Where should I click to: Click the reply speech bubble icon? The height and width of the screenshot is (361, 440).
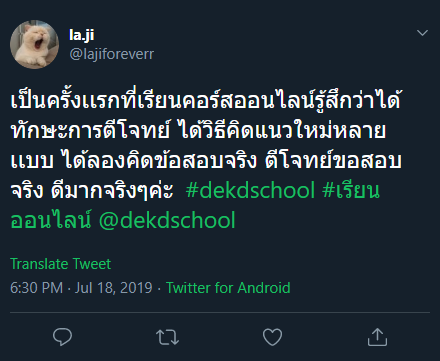tap(62, 337)
